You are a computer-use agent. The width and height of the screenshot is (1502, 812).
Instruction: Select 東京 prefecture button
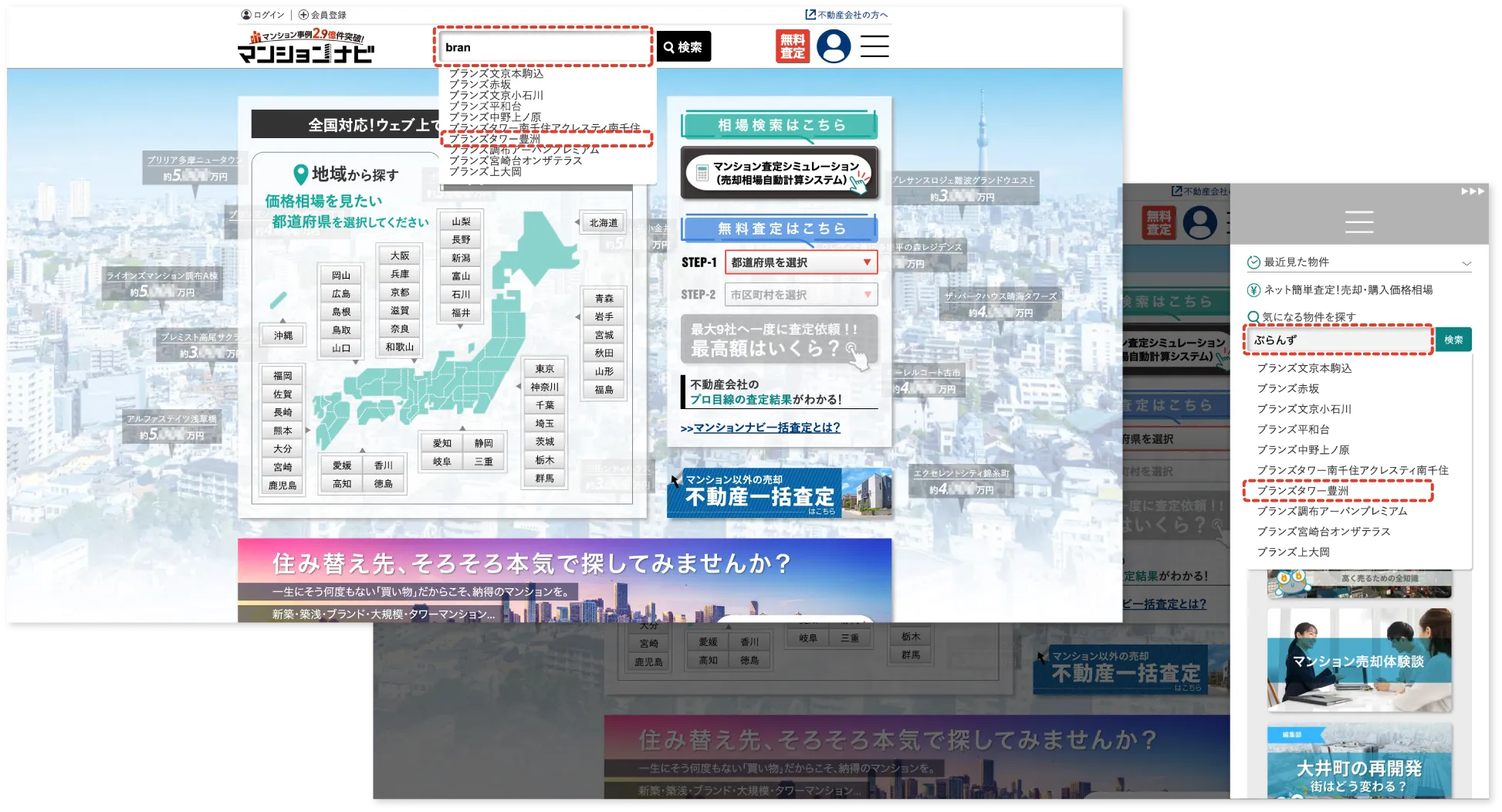[x=545, y=369]
